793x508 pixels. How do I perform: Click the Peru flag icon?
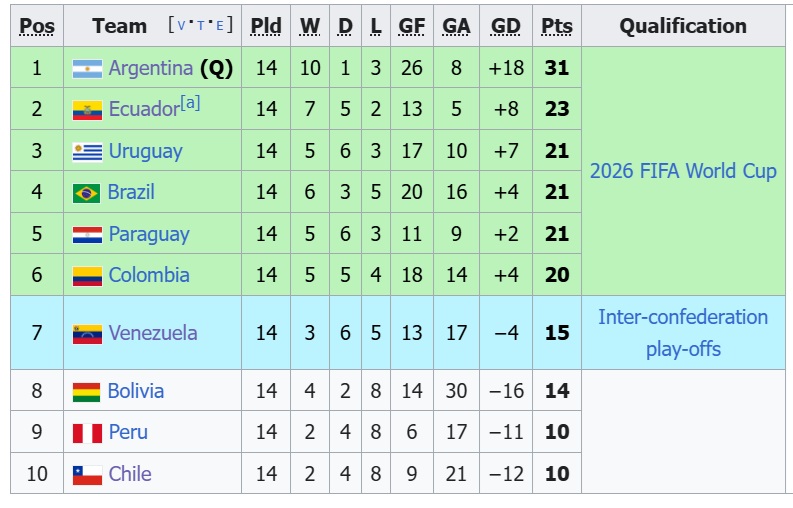(87, 433)
